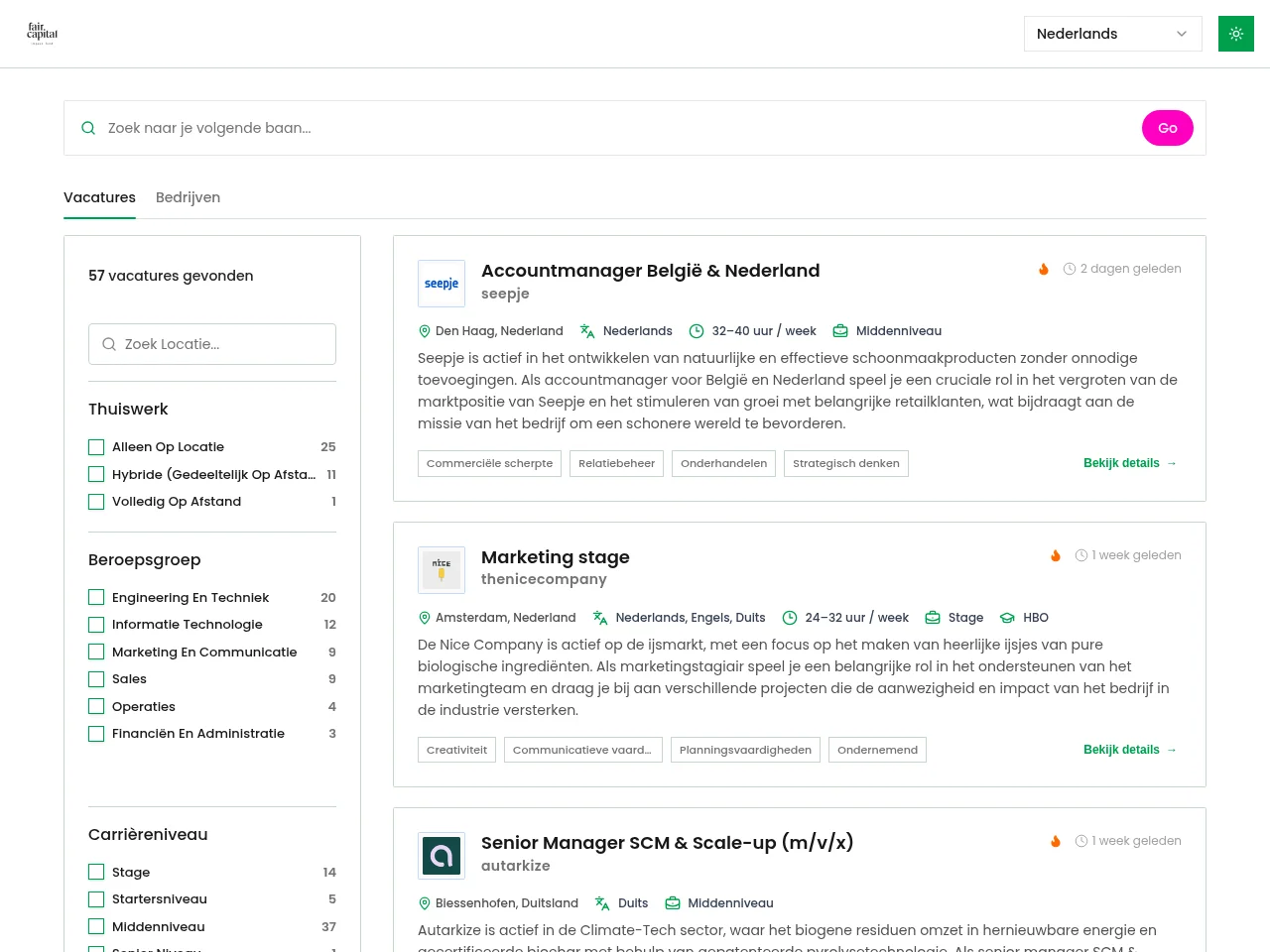Open the Senior Manager SCM & Scale-up job title

click(x=668, y=843)
